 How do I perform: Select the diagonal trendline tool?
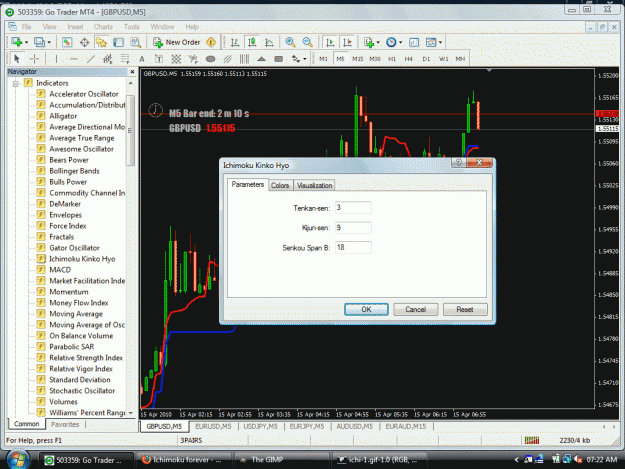[x=91, y=59]
